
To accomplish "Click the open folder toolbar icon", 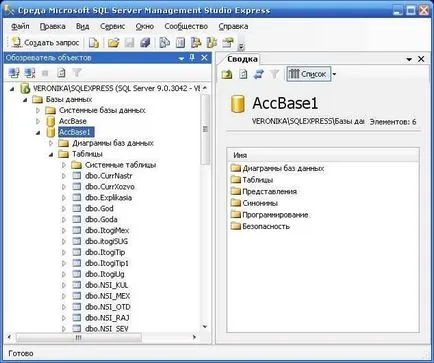I will 113,43.
